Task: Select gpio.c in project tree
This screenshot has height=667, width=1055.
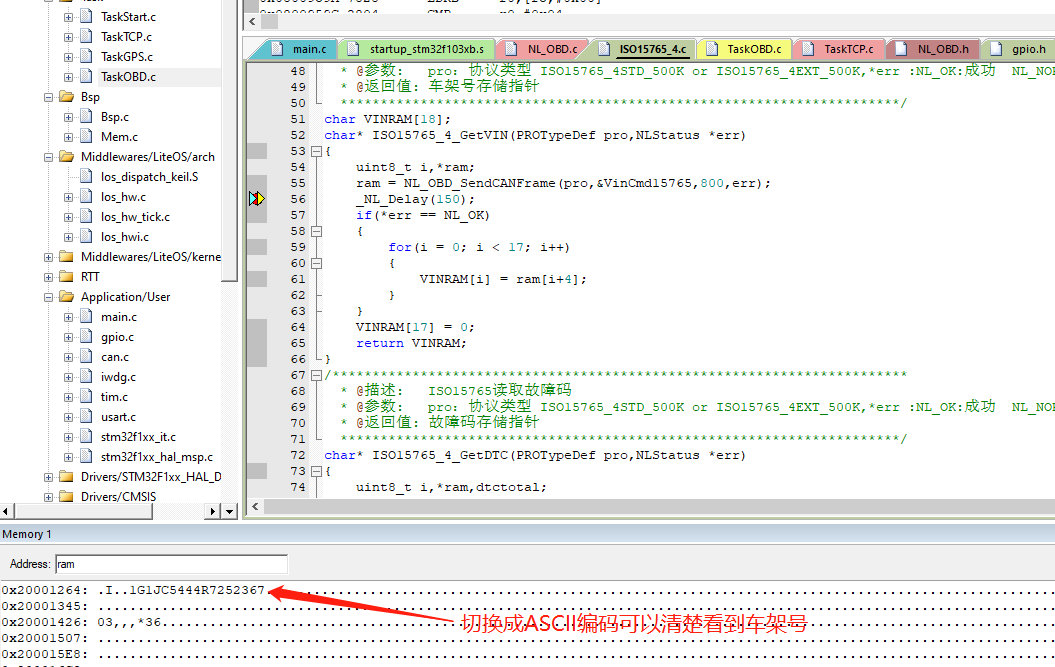Action: click(x=117, y=337)
